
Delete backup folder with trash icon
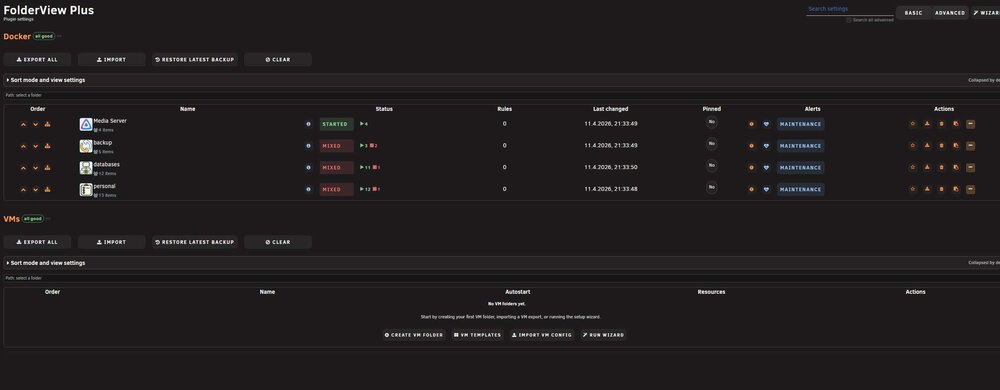[941, 146]
